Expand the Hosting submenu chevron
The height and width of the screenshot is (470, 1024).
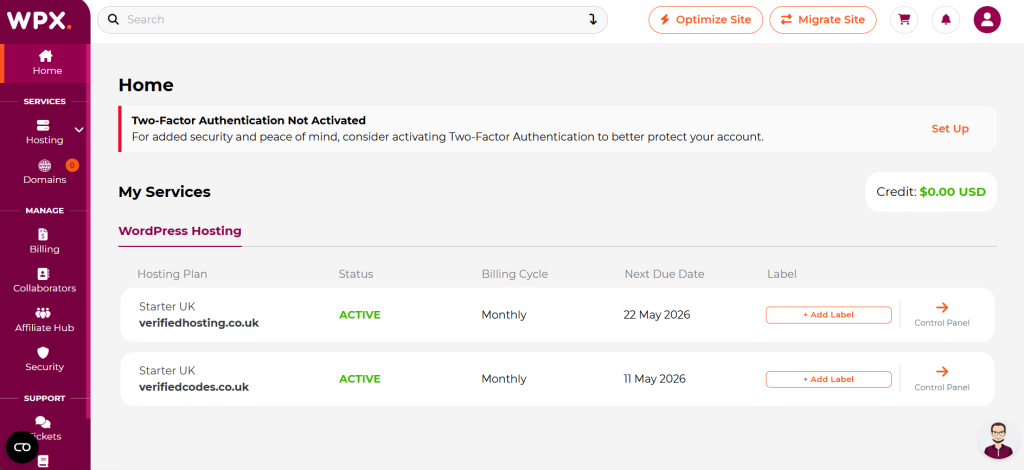click(79, 130)
